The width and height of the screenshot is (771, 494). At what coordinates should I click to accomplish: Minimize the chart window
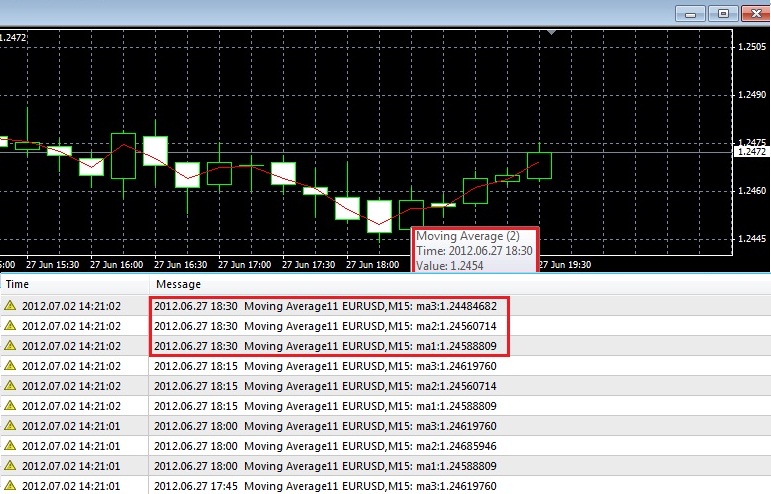[x=691, y=13]
